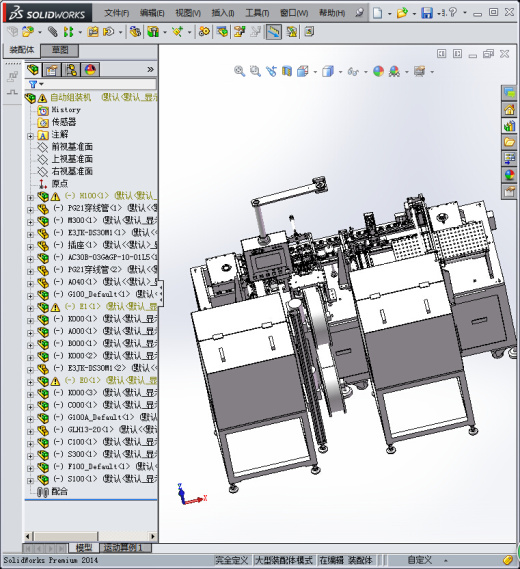Expand the M100<1> component node
520x569 pixels.
click(30, 198)
